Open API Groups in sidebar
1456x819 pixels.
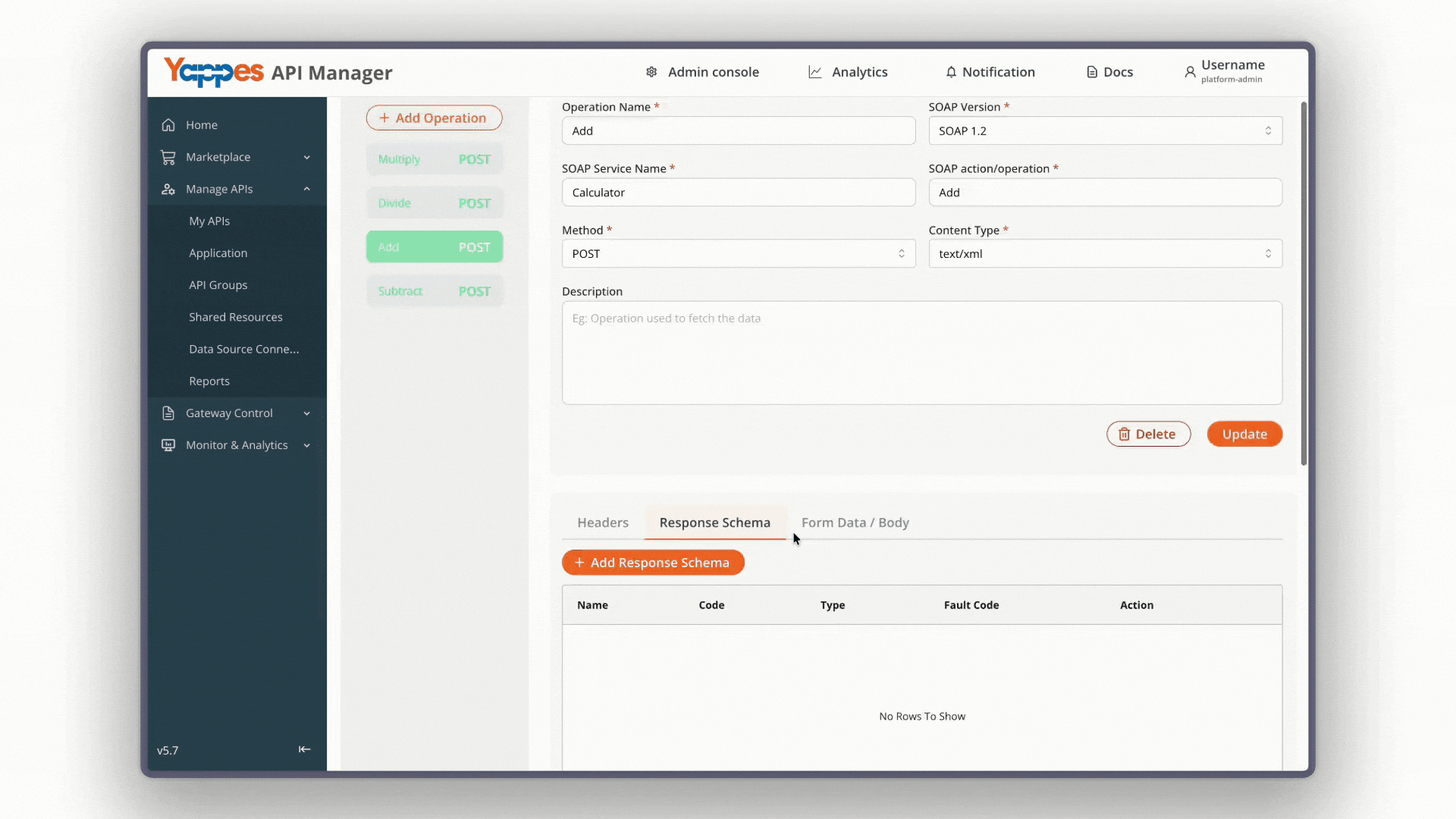point(237,285)
